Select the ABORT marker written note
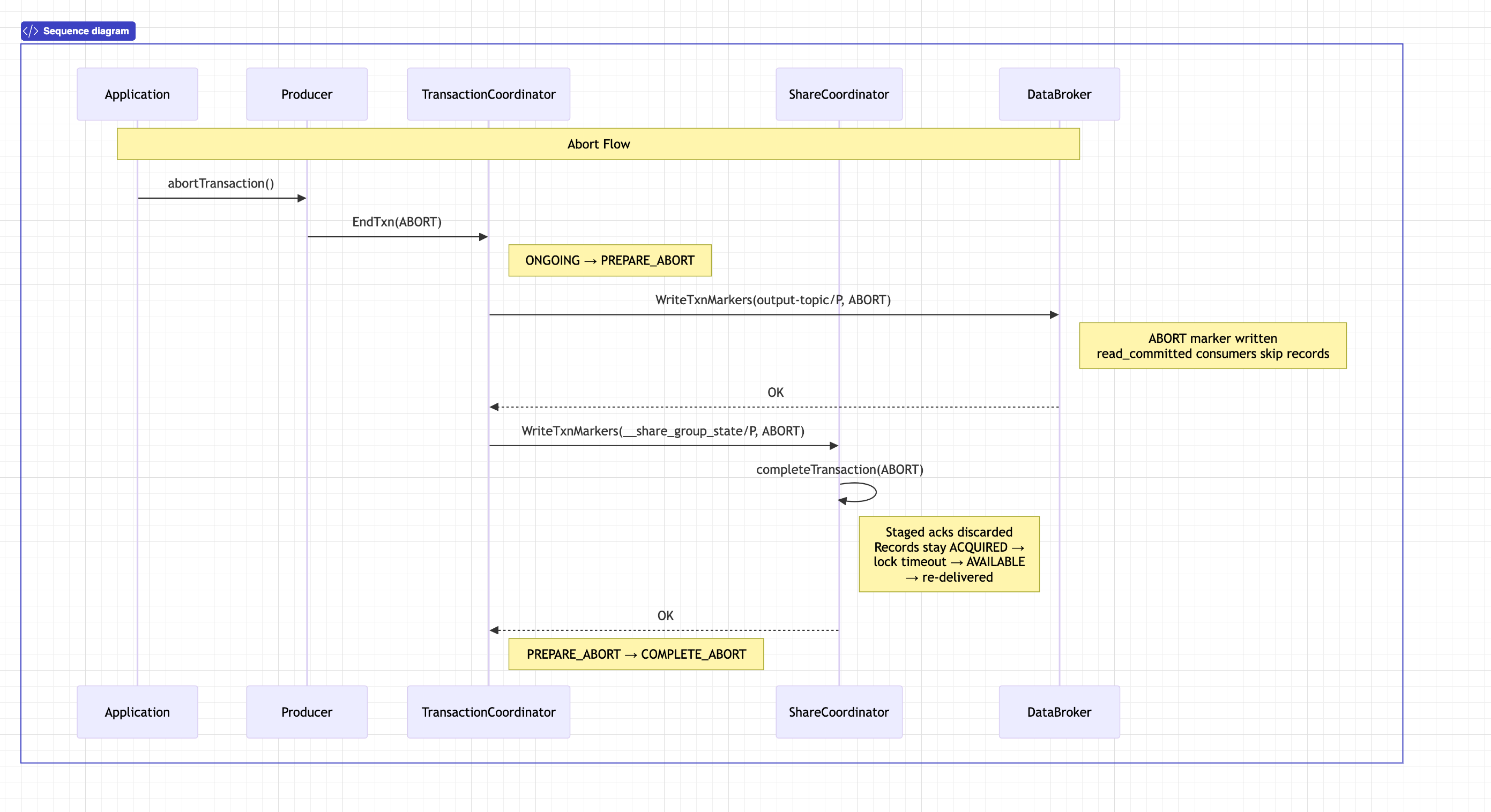Viewport: 1491px width, 812px height. point(1213,346)
